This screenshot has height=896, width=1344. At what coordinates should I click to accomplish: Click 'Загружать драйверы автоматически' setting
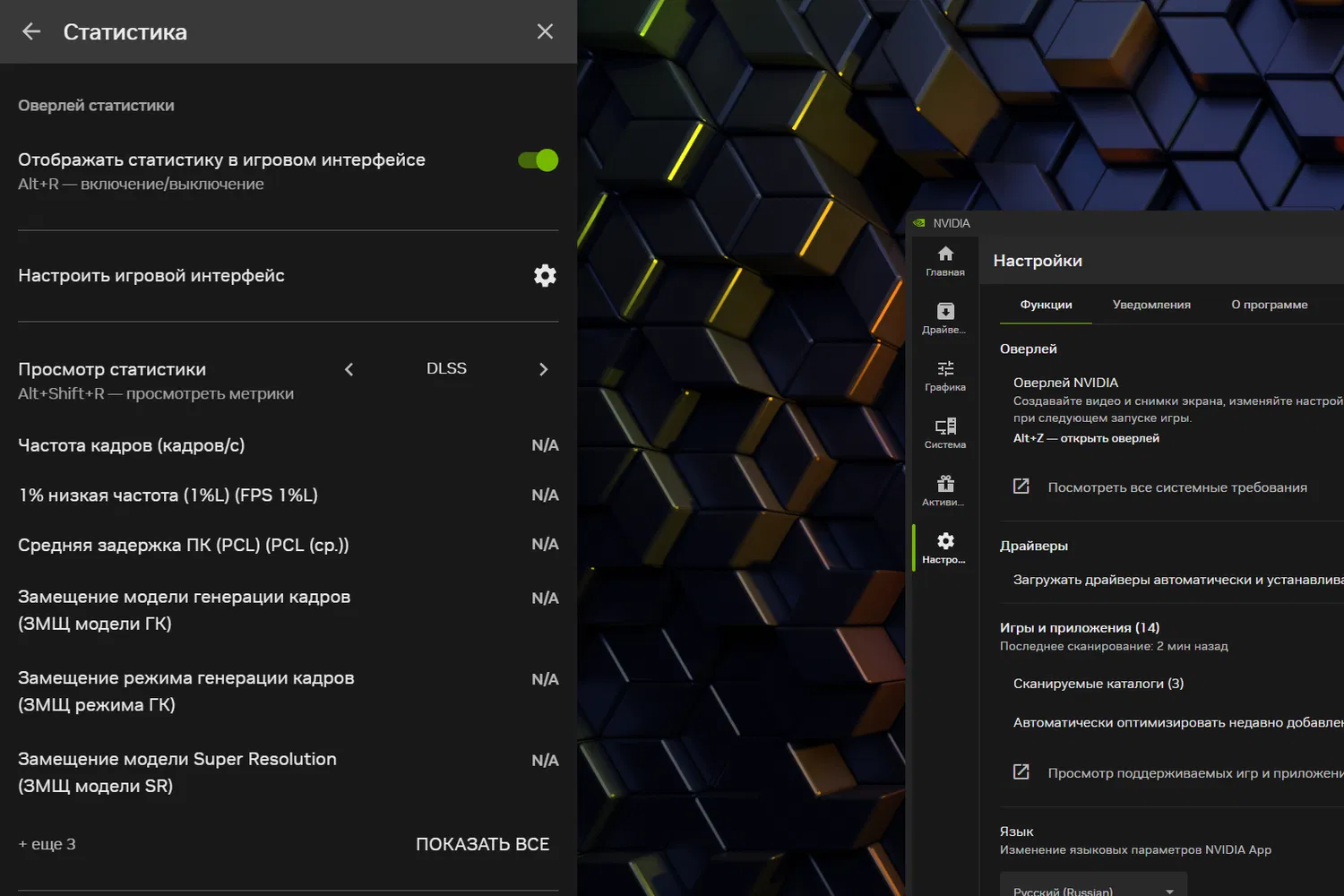pos(1178,580)
